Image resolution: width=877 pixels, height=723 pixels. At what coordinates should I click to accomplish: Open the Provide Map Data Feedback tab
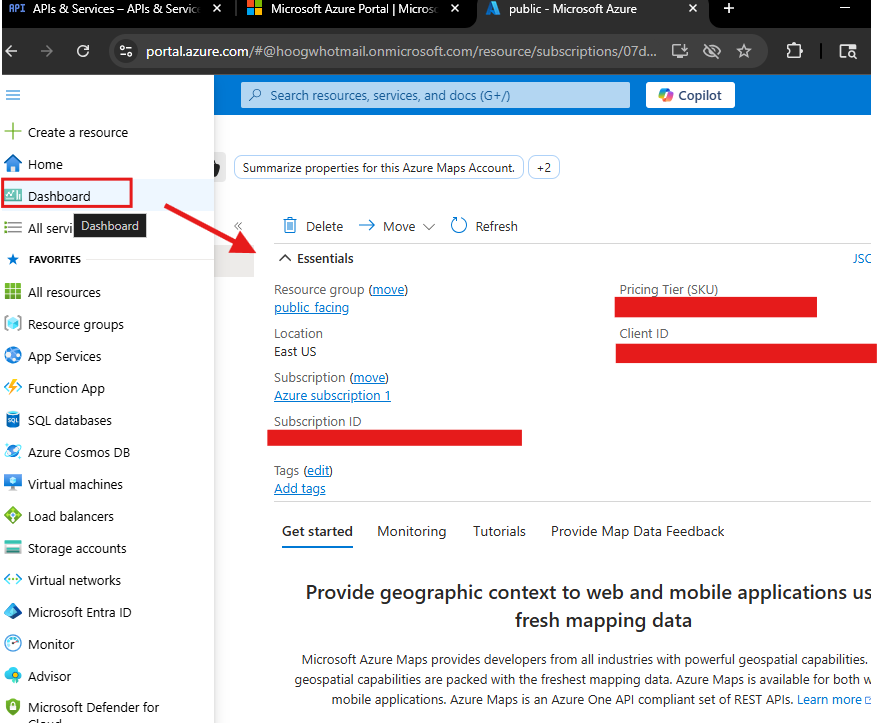[x=637, y=531]
